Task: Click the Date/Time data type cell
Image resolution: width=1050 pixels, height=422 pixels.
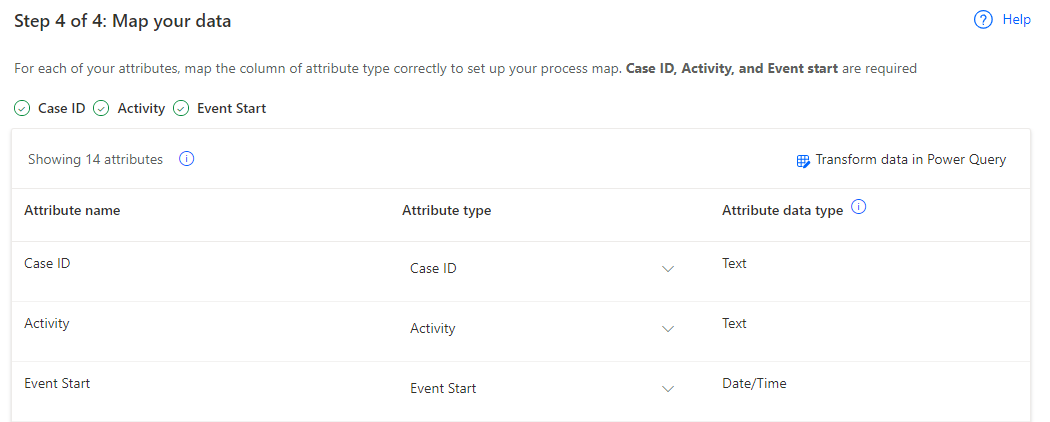Action: pos(754,384)
